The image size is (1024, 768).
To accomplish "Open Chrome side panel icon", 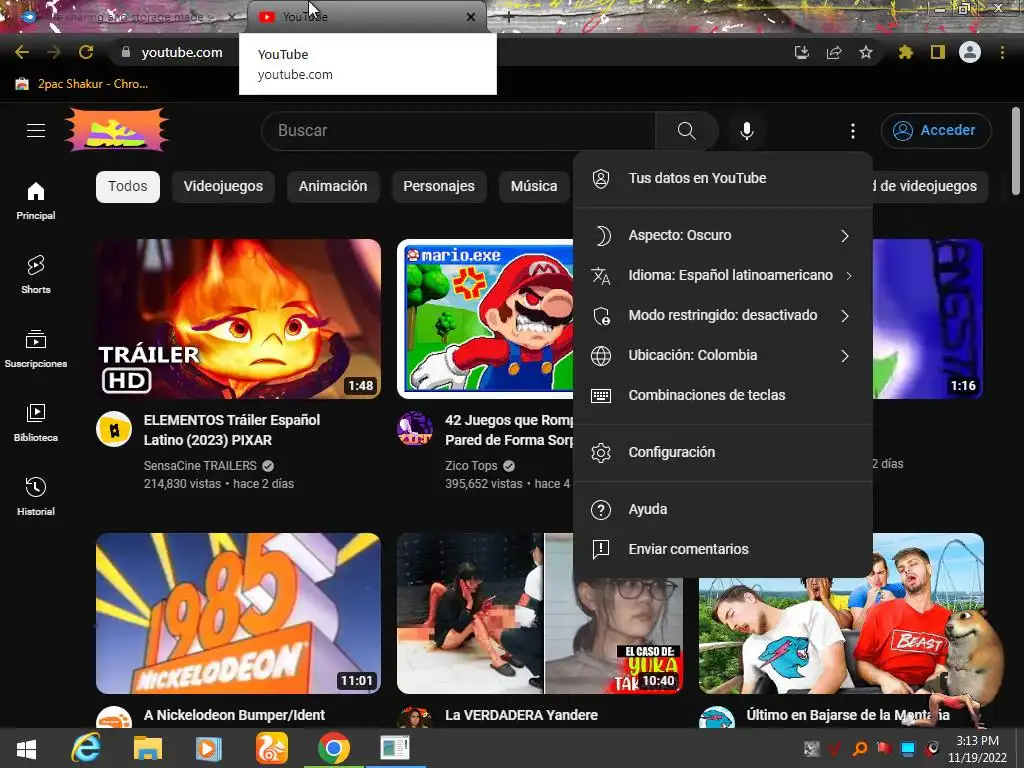I will [x=938, y=52].
